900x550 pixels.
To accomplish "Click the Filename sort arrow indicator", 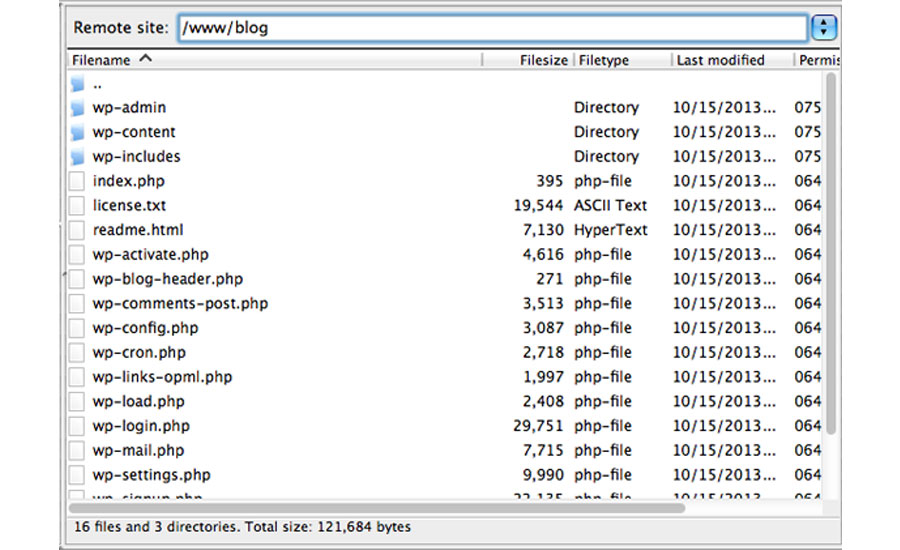I will coord(146,59).
